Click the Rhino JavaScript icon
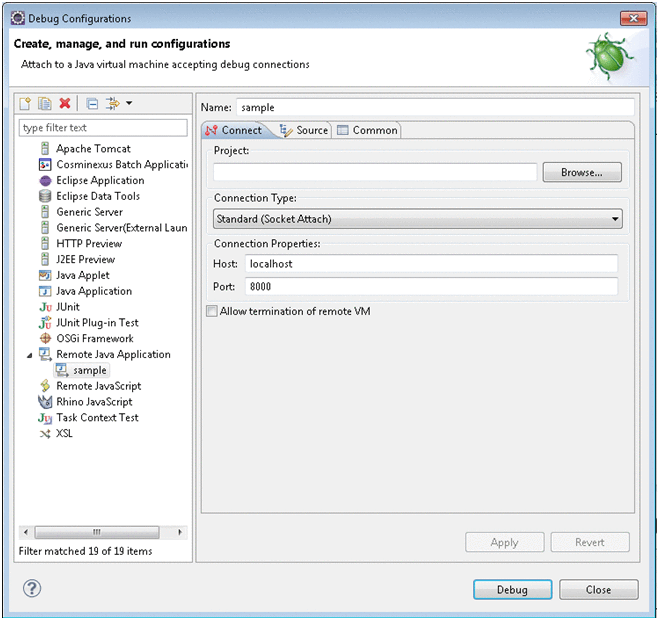660x621 pixels. [x=45, y=402]
